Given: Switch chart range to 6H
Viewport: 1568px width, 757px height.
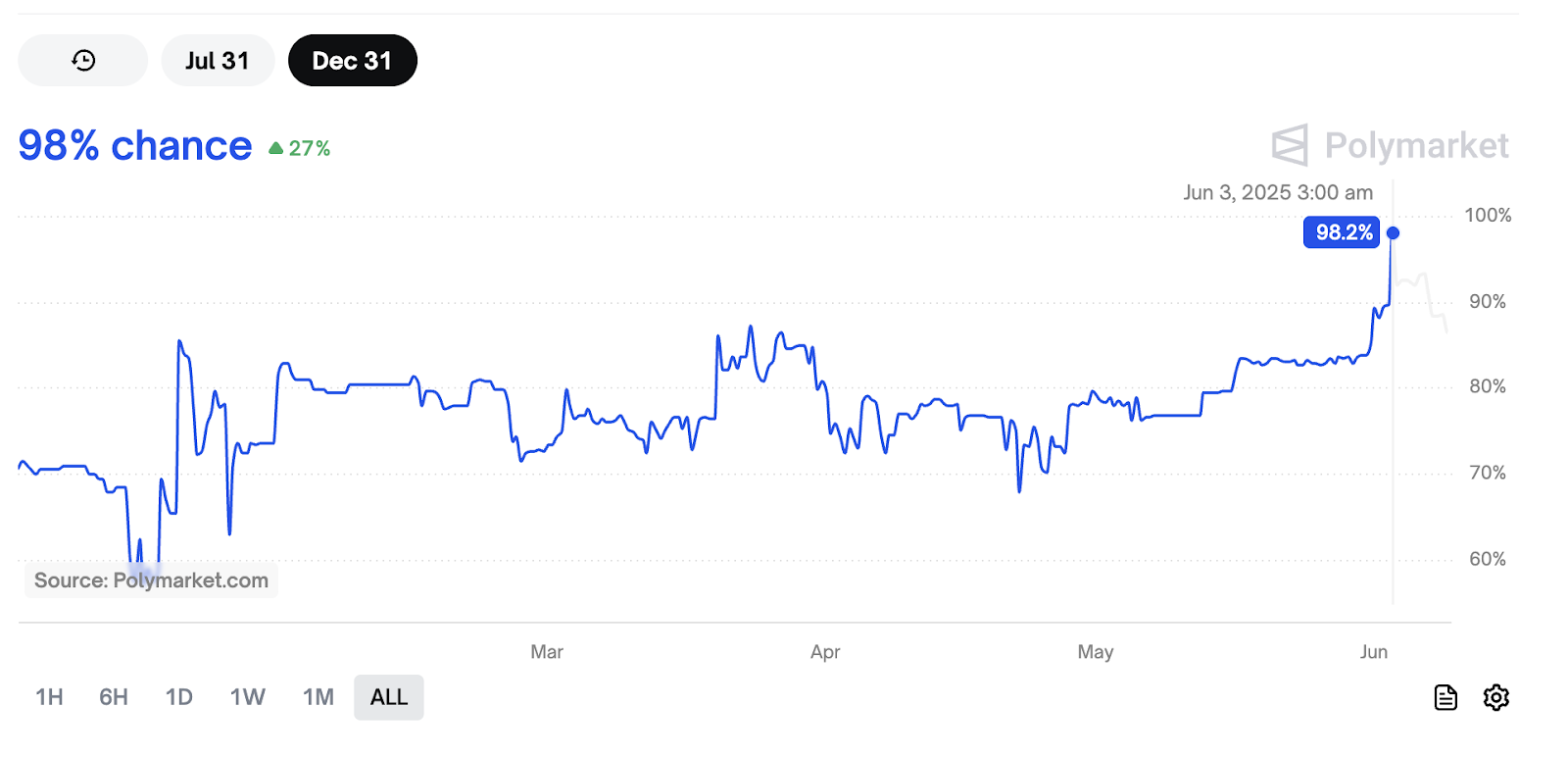Looking at the screenshot, I should coord(114,697).
